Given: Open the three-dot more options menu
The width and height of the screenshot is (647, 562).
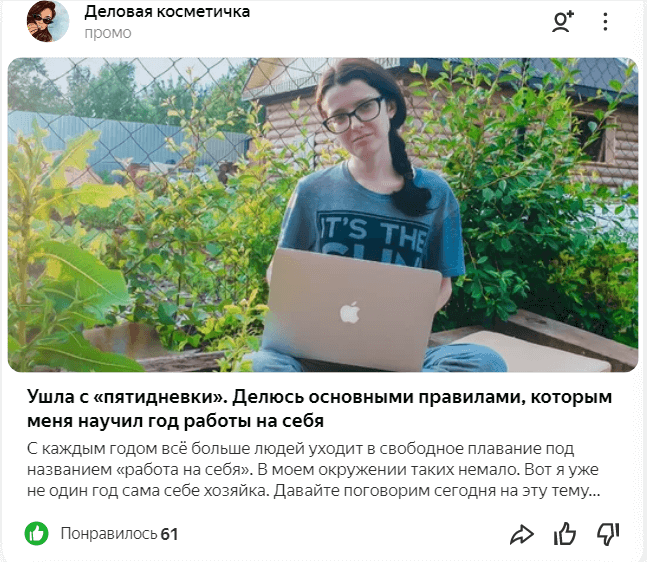Looking at the screenshot, I should pyautogui.click(x=605, y=21).
